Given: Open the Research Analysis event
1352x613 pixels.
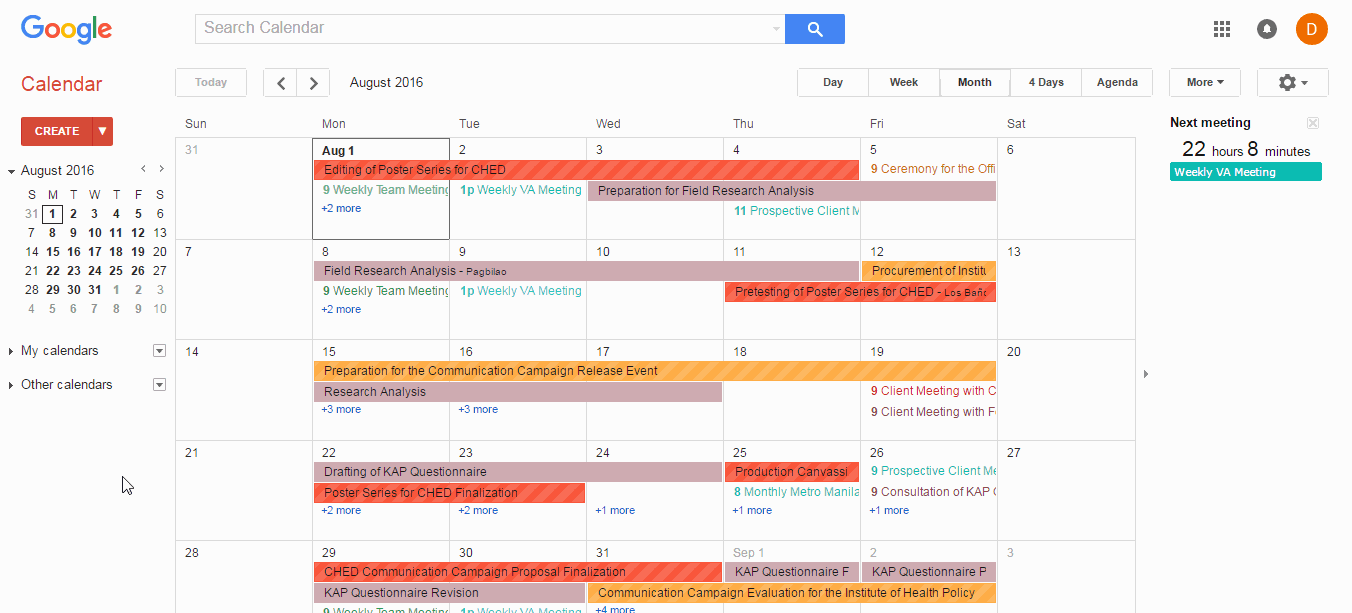Looking at the screenshot, I should click(518, 392).
